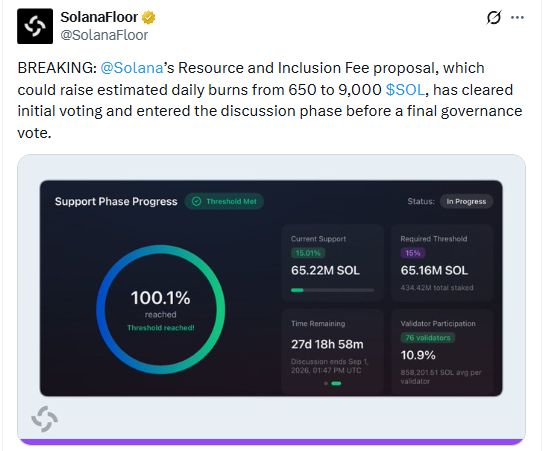Click the 15.01% current support badge
Image resolution: width=544 pixels, height=451 pixels.
coord(308,253)
